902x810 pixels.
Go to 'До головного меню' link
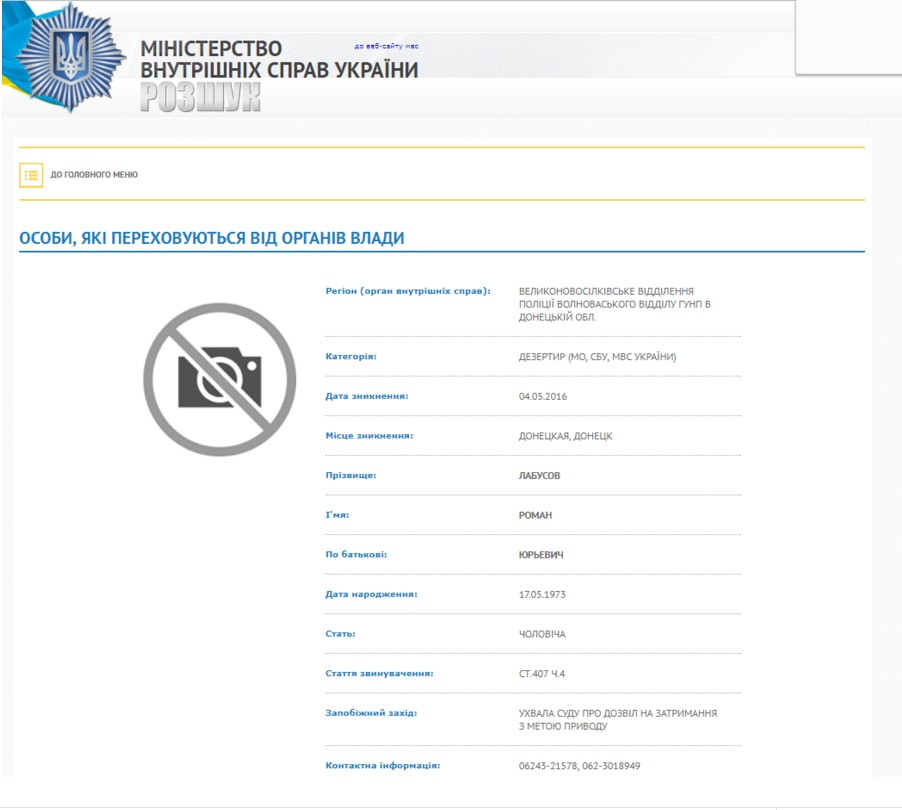coord(94,175)
